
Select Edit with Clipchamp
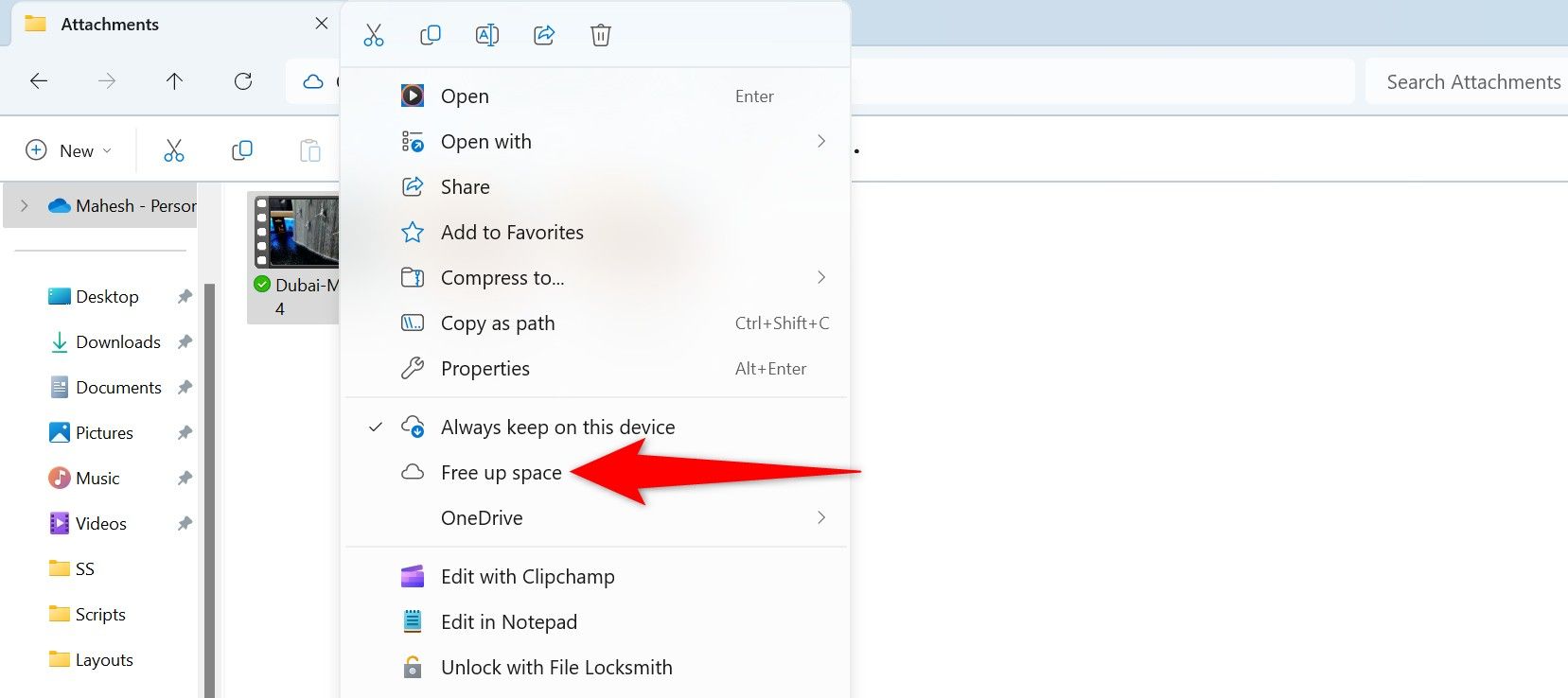596,576
